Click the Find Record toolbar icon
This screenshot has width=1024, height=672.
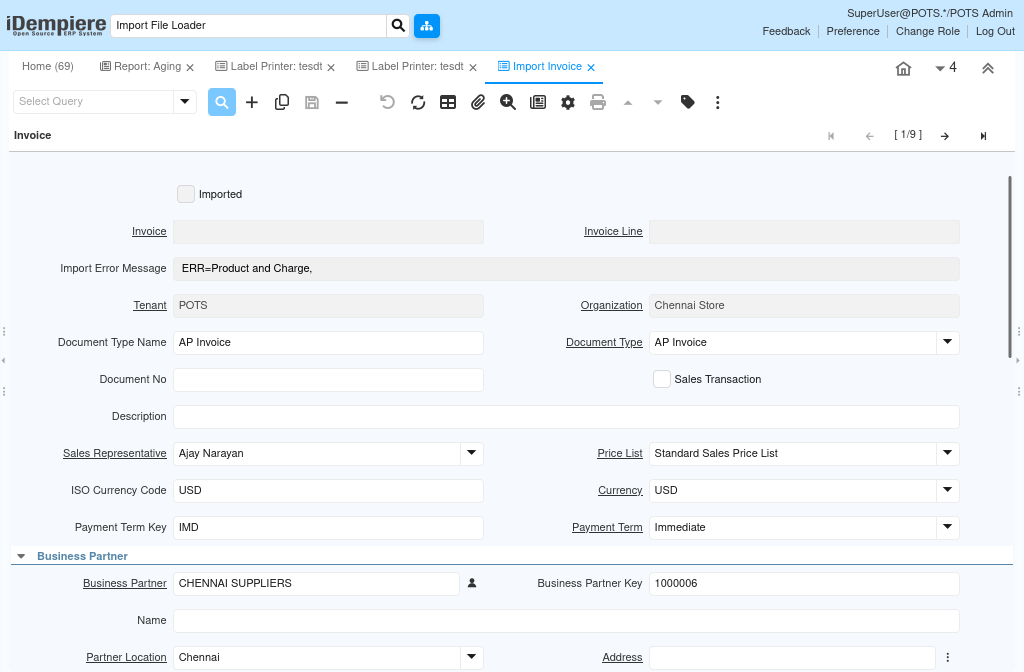pyautogui.click(x=221, y=103)
